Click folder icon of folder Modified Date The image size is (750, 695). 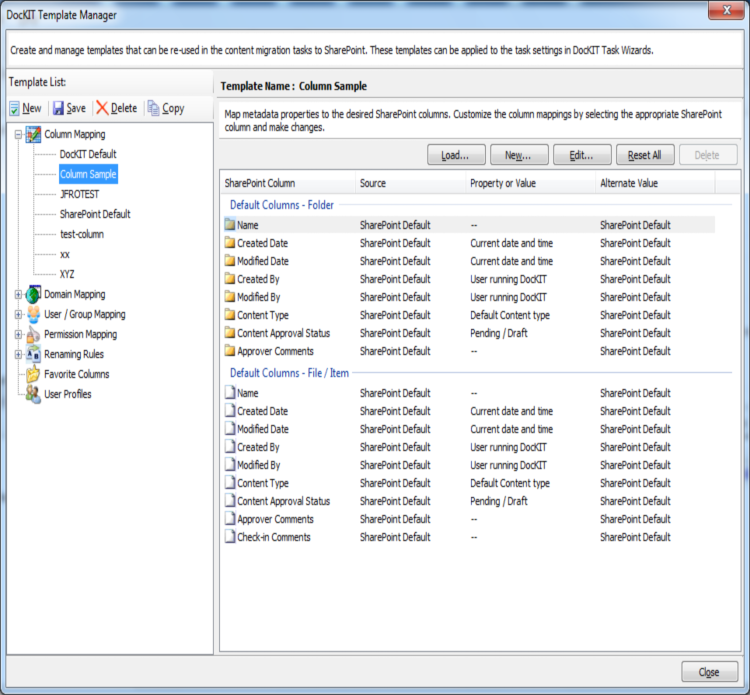click(x=230, y=261)
